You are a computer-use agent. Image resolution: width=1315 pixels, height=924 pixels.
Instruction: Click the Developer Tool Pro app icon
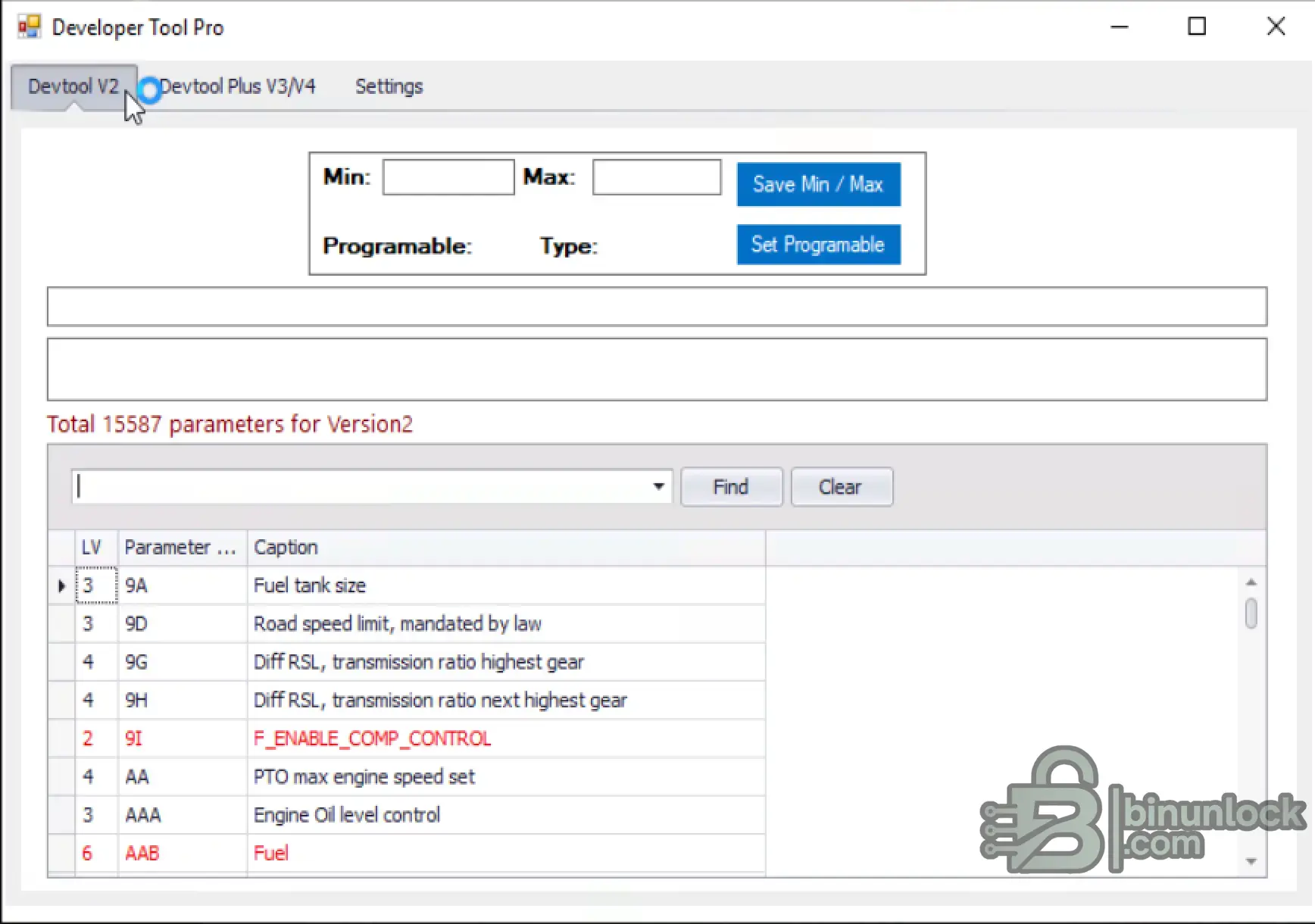29,27
